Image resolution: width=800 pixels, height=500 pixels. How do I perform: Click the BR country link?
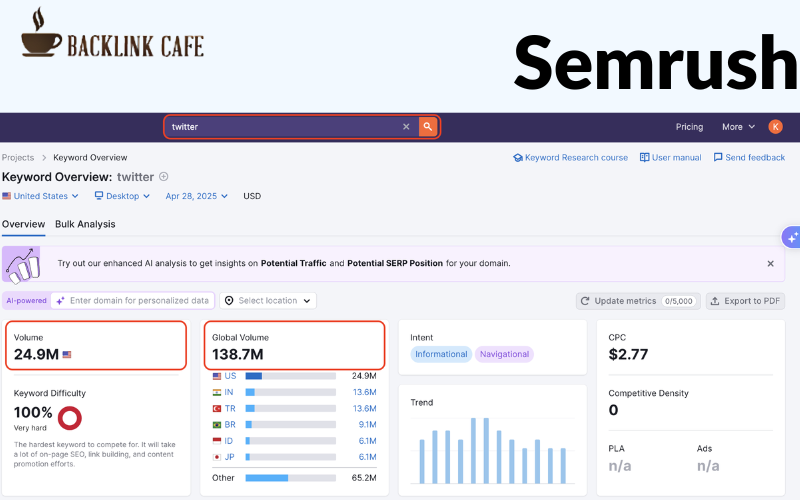coord(230,424)
